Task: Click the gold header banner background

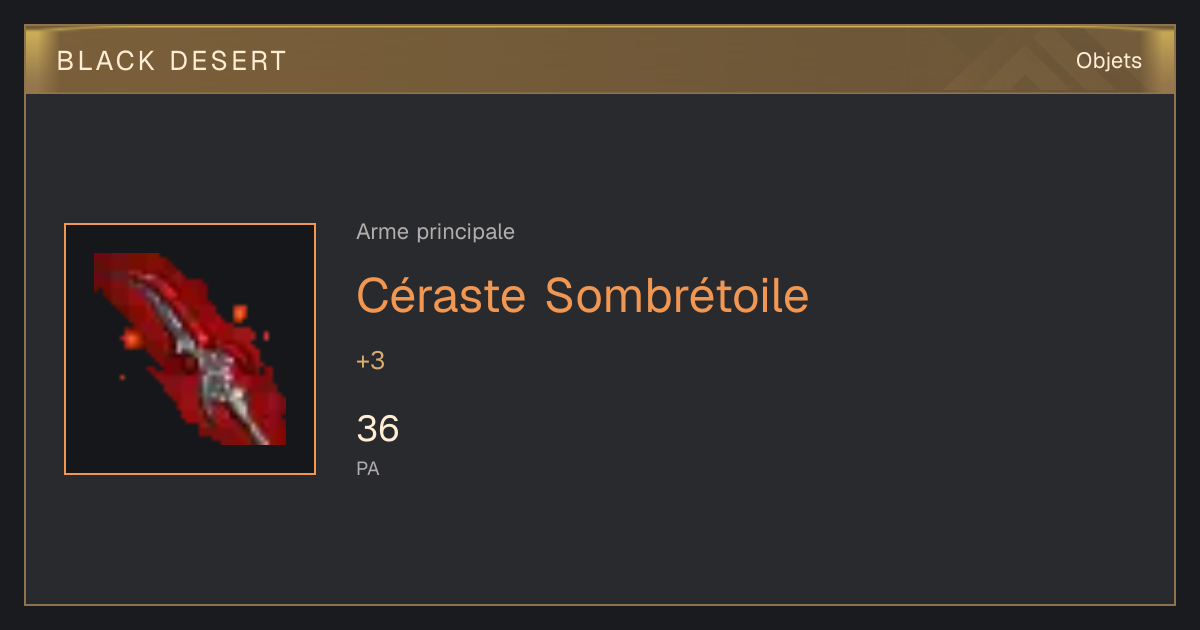Action: click(600, 61)
